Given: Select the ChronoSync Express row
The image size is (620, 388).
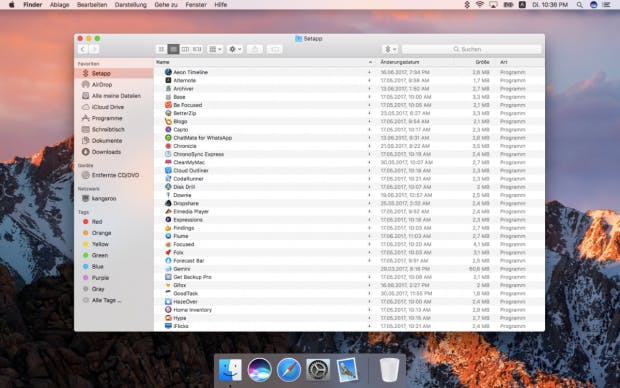Looking at the screenshot, I should [x=349, y=154].
